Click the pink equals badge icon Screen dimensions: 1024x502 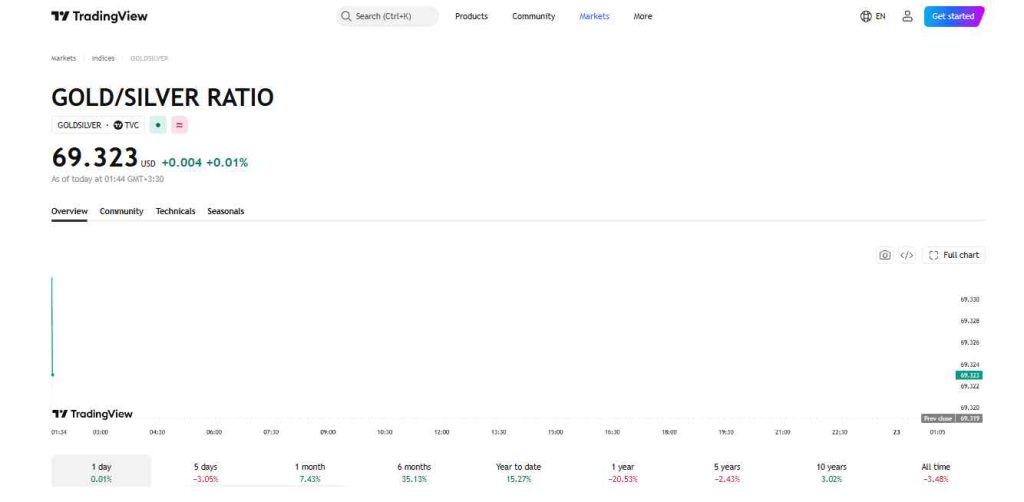[179, 125]
